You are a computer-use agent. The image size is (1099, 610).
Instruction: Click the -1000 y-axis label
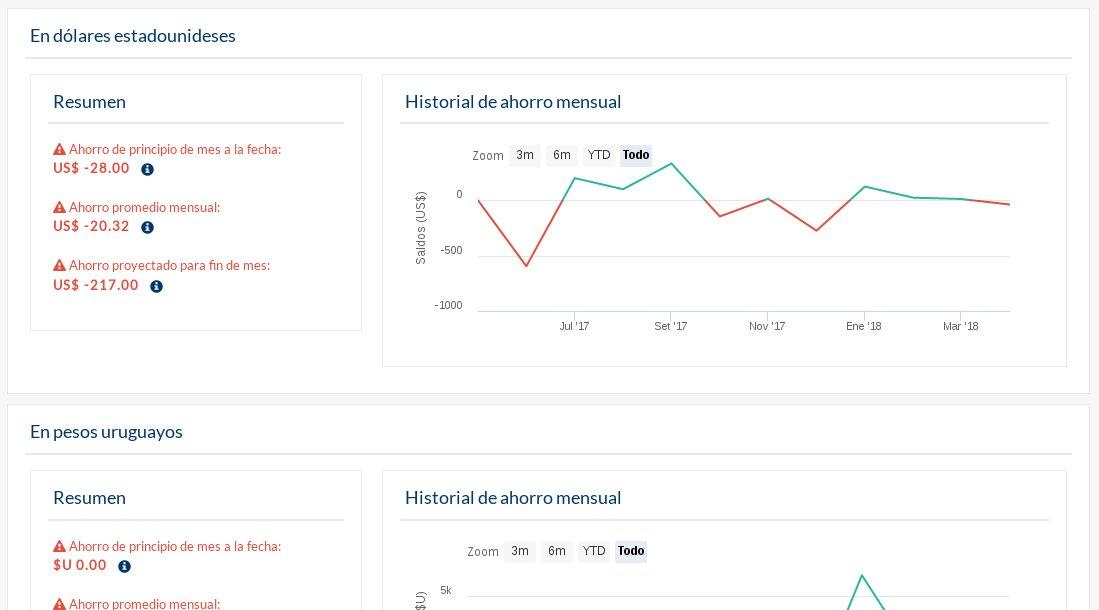click(449, 306)
